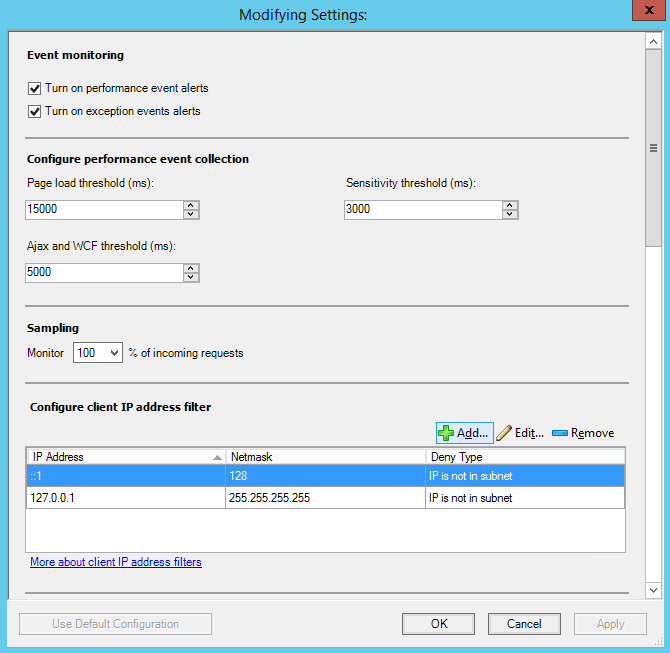
Task: Cancel the settings changes
Action: pos(524,624)
